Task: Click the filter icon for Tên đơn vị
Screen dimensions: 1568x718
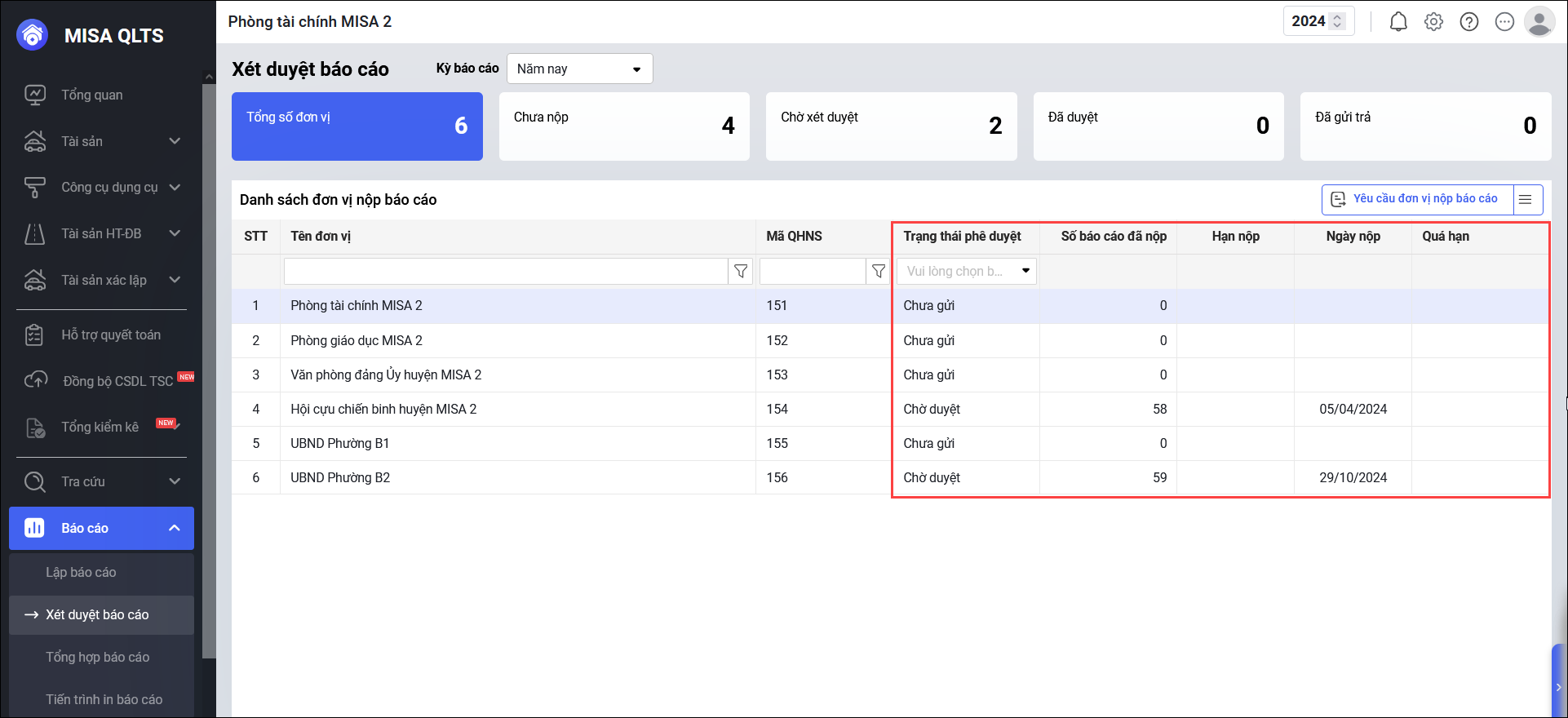Action: point(741,271)
